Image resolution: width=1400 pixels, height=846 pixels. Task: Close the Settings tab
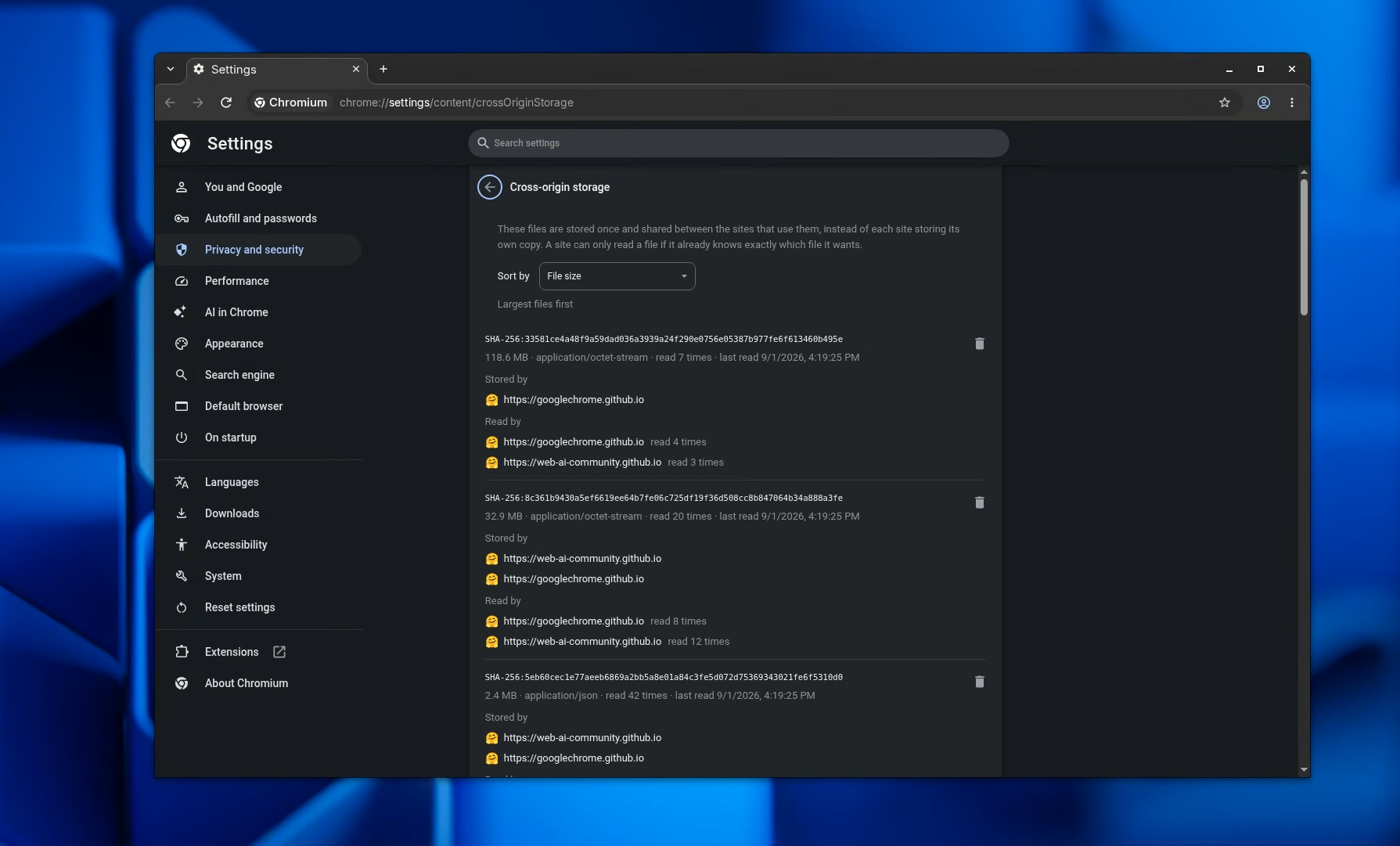(356, 69)
